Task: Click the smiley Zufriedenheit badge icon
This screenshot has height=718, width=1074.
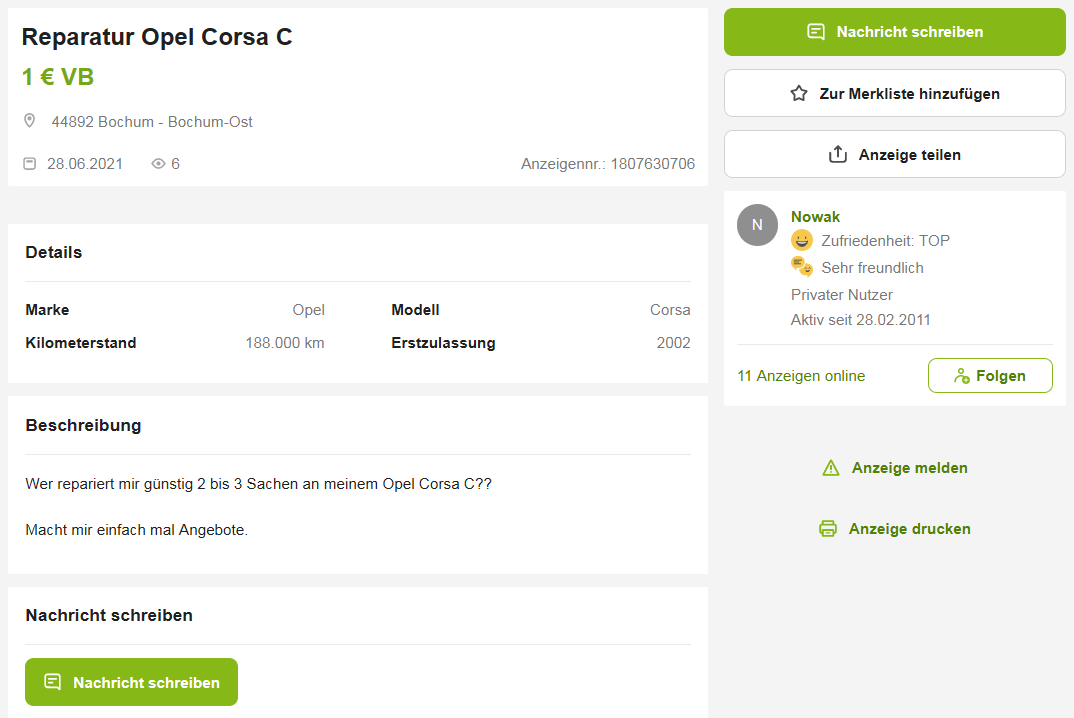Action: 802,240
